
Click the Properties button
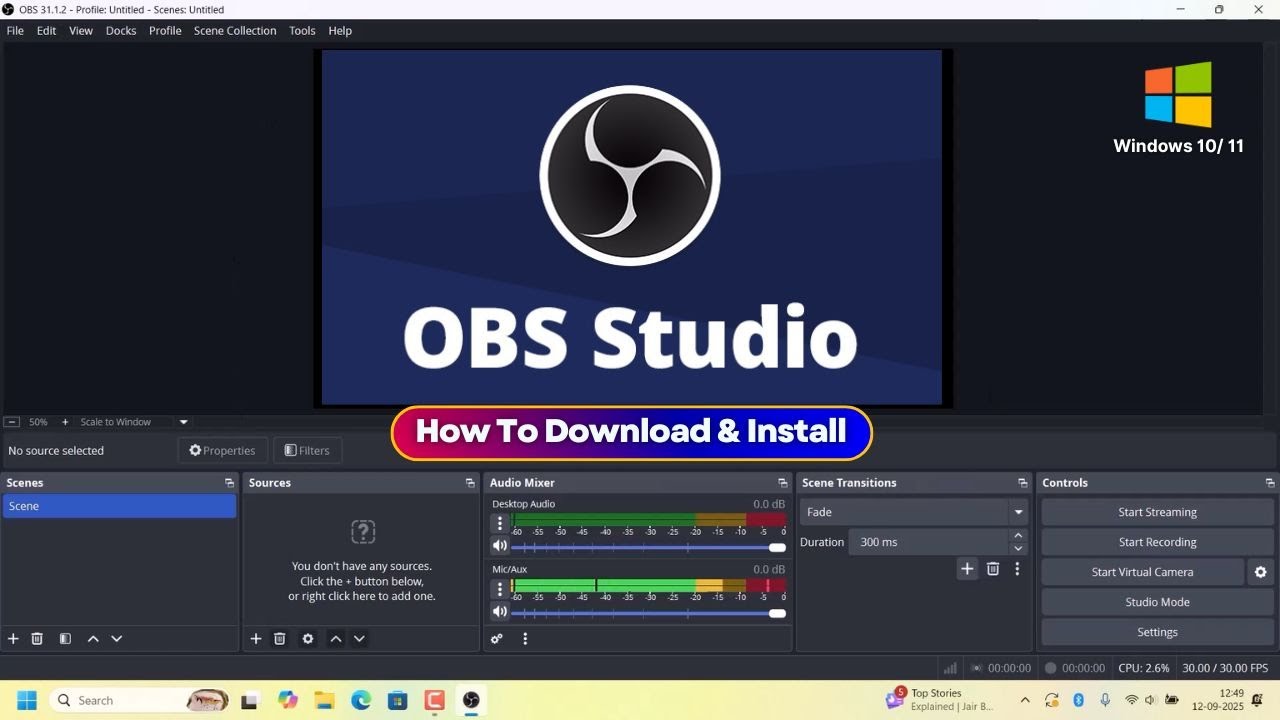pyautogui.click(x=222, y=450)
